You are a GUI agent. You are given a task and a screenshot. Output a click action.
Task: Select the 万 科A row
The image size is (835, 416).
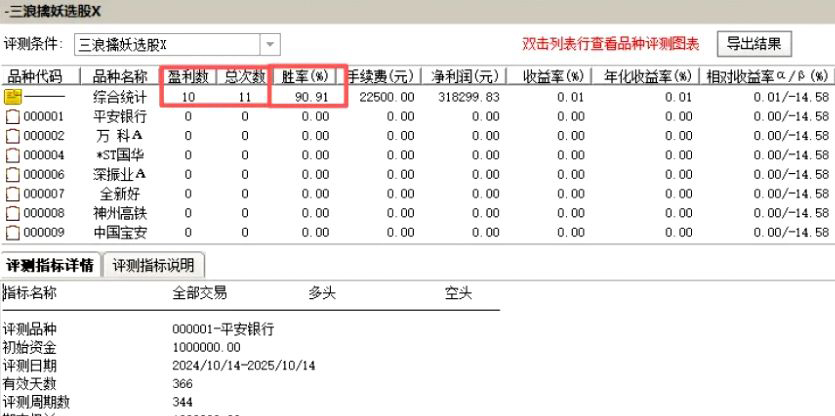coord(418,136)
